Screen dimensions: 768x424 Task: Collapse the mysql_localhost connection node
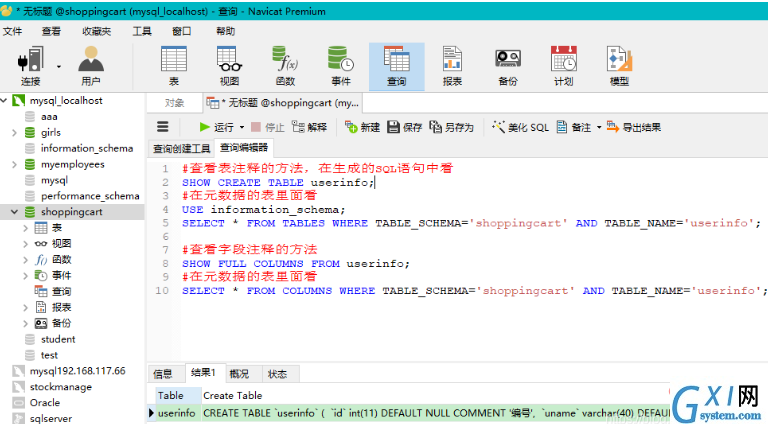pyautogui.click(x=4, y=100)
